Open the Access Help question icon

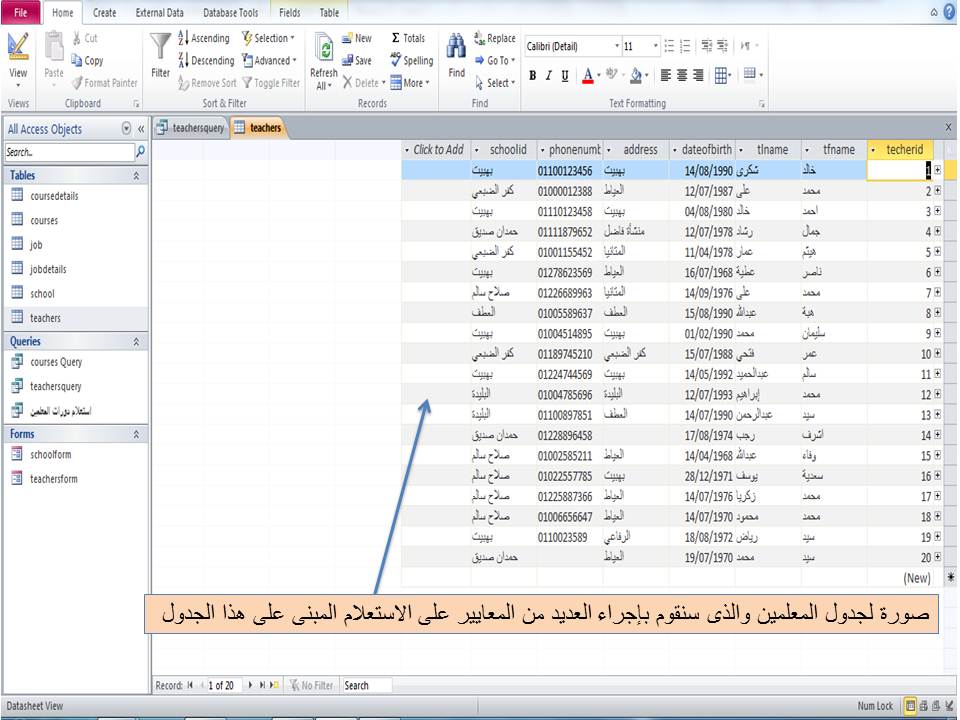tap(950, 12)
